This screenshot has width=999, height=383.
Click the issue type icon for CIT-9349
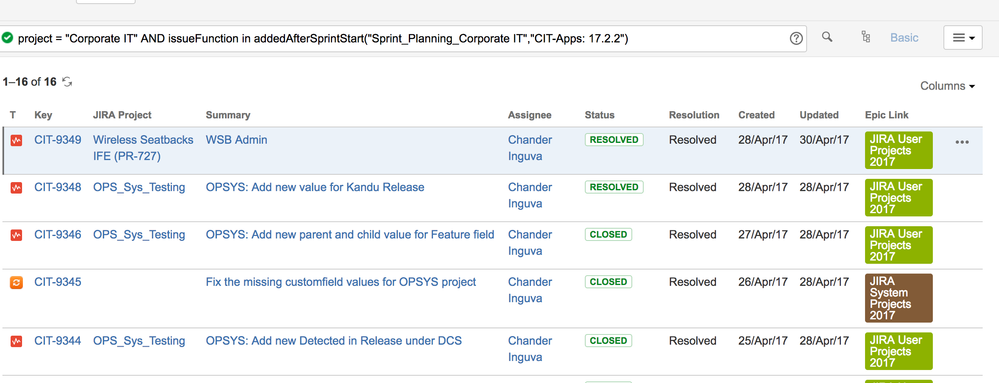coord(17,140)
